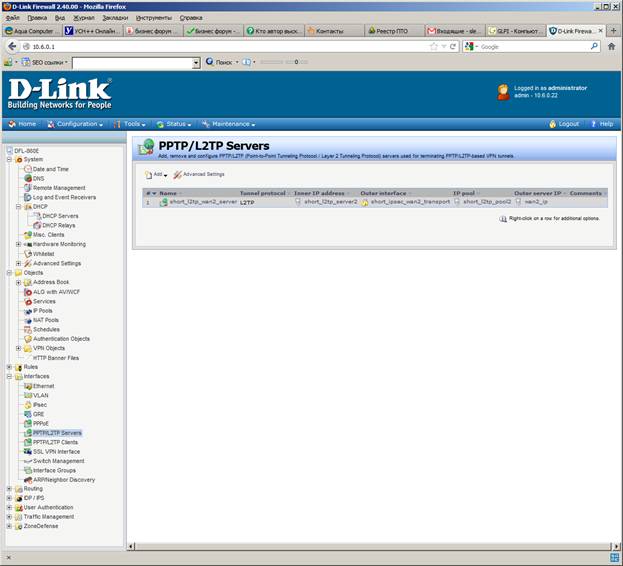Viewport: 623px width, 566px height.
Task: Sort by Tunnel protocol column header
Action: coord(263,193)
